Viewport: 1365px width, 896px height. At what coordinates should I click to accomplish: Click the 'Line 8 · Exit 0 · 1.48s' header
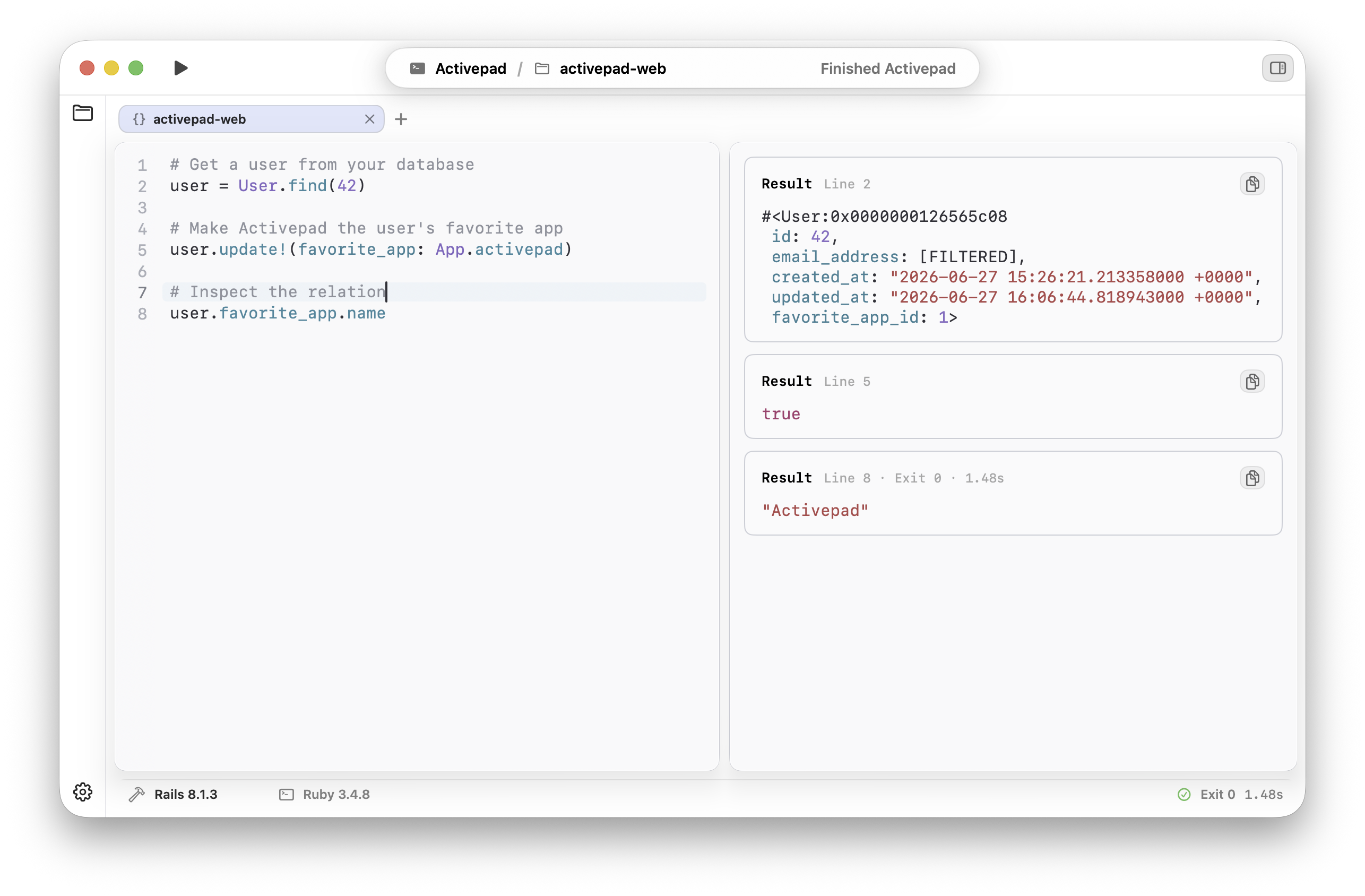click(914, 478)
